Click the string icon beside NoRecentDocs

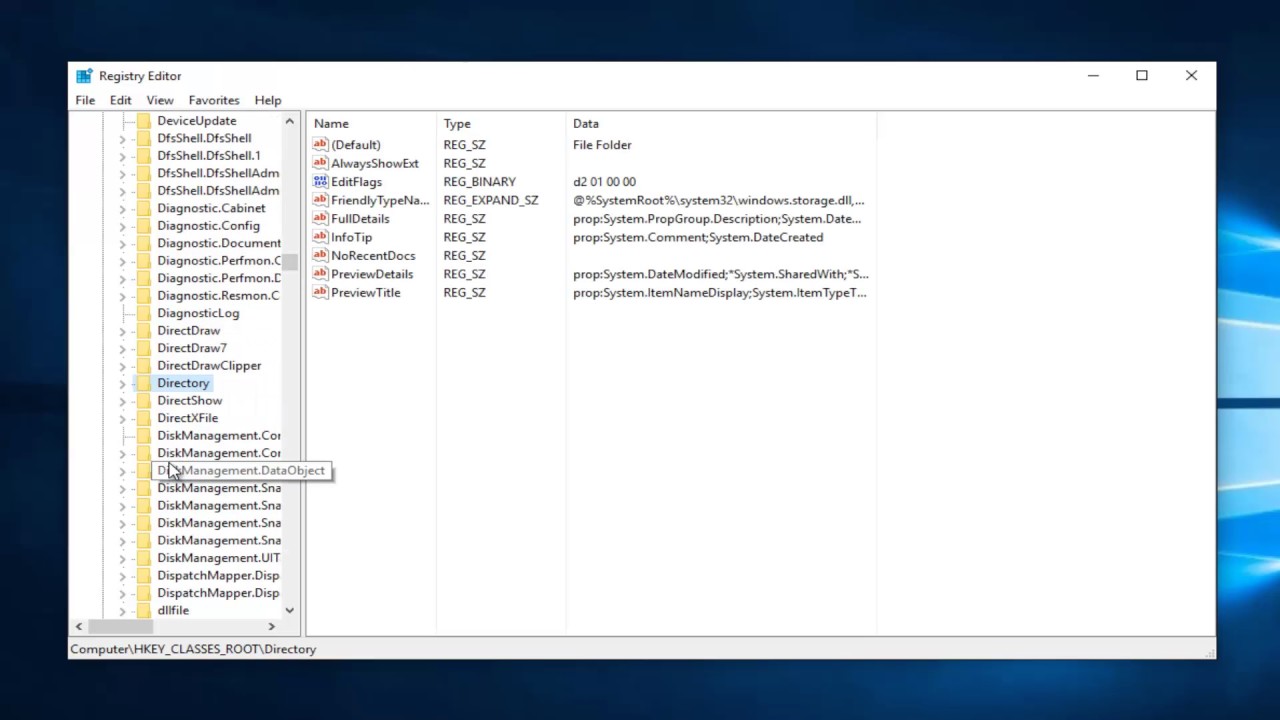pos(320,255)
